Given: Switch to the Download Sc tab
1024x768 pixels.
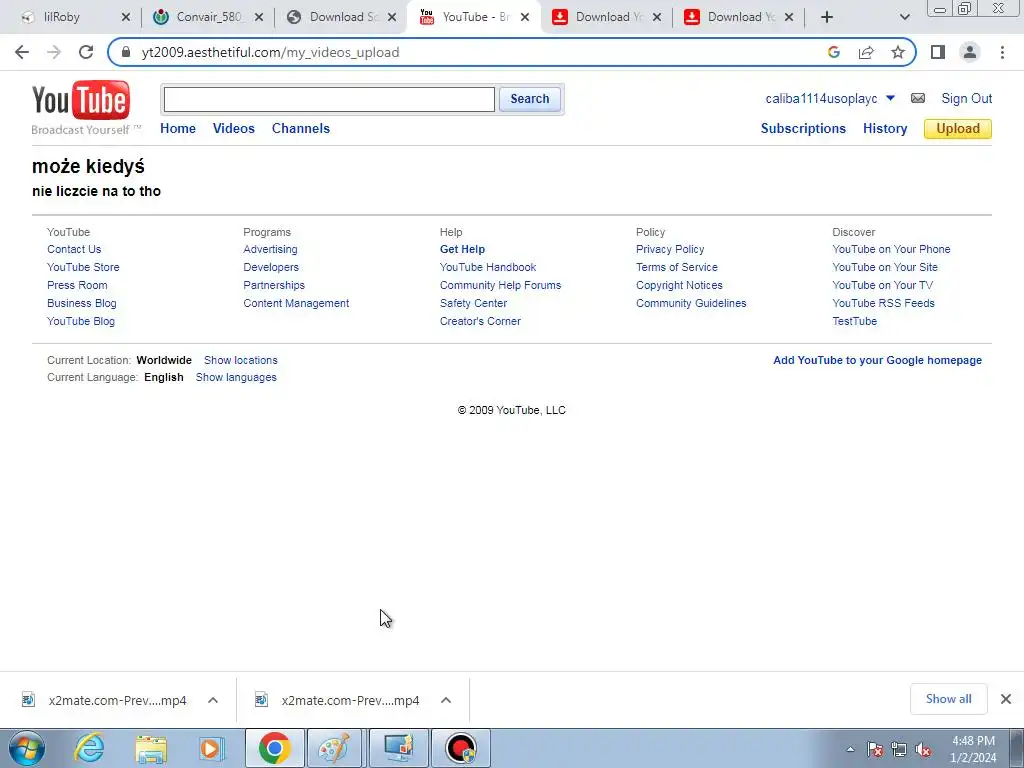Looking at the screenshot, I should pos(341,17).
